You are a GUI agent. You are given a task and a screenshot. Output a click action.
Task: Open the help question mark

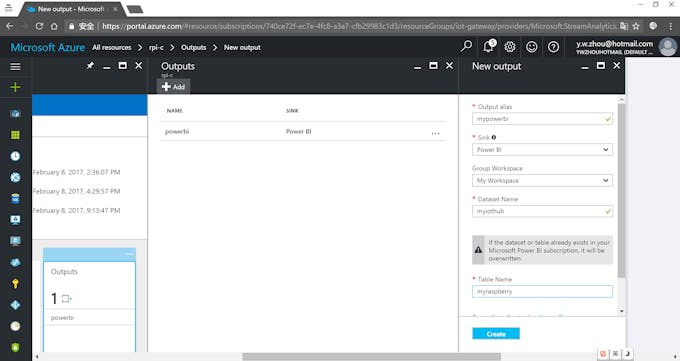(553, 47)
